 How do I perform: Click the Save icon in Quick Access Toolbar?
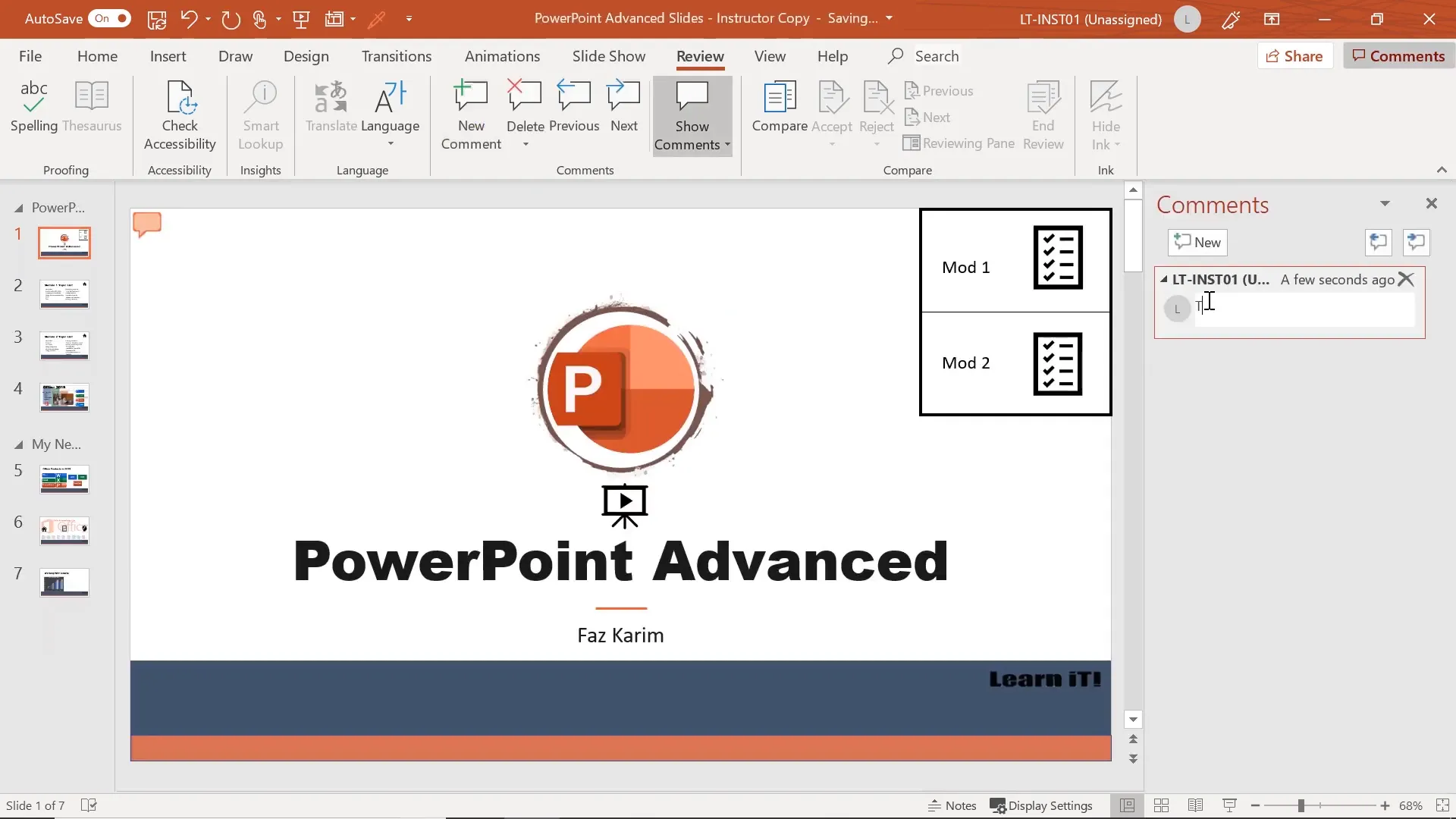(157, 19)
